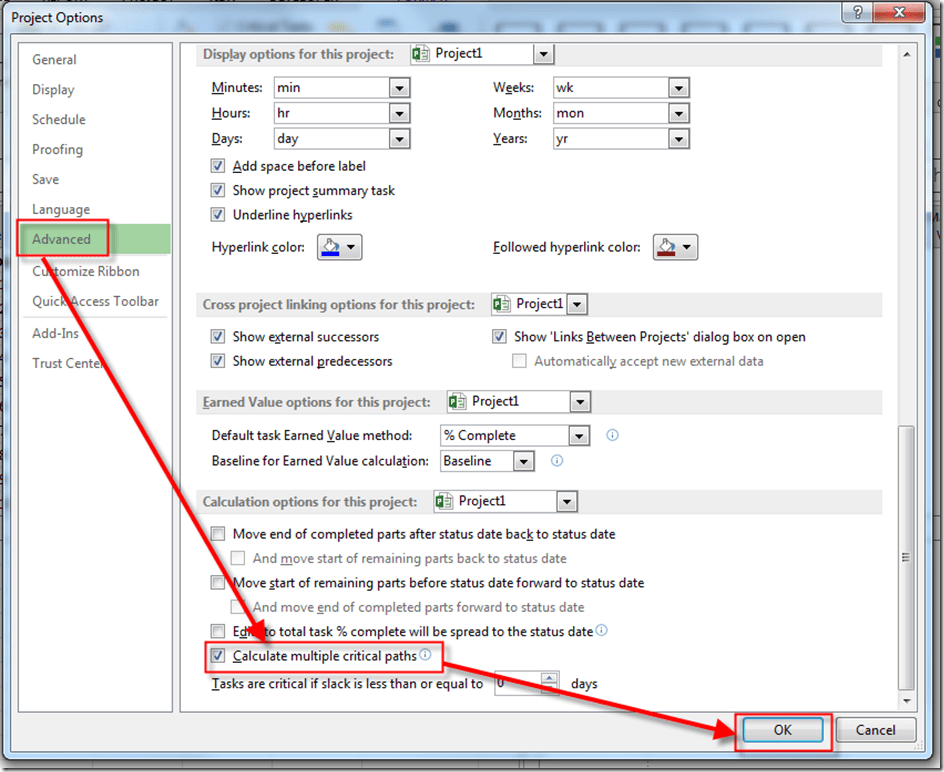Disable Underline hyperlinks checkbox
The height and width of the screenshot is (772, 944).
click(x=218, y=215)
